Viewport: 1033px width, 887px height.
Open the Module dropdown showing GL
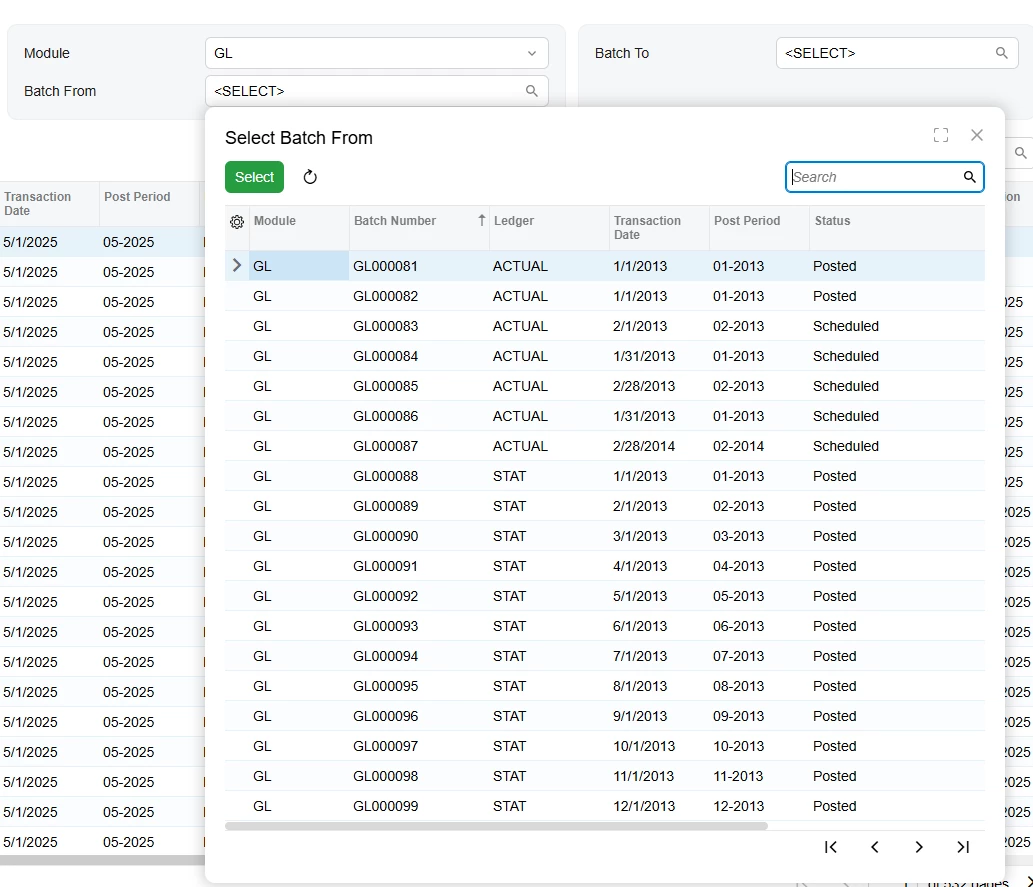[x=377, y=53]
